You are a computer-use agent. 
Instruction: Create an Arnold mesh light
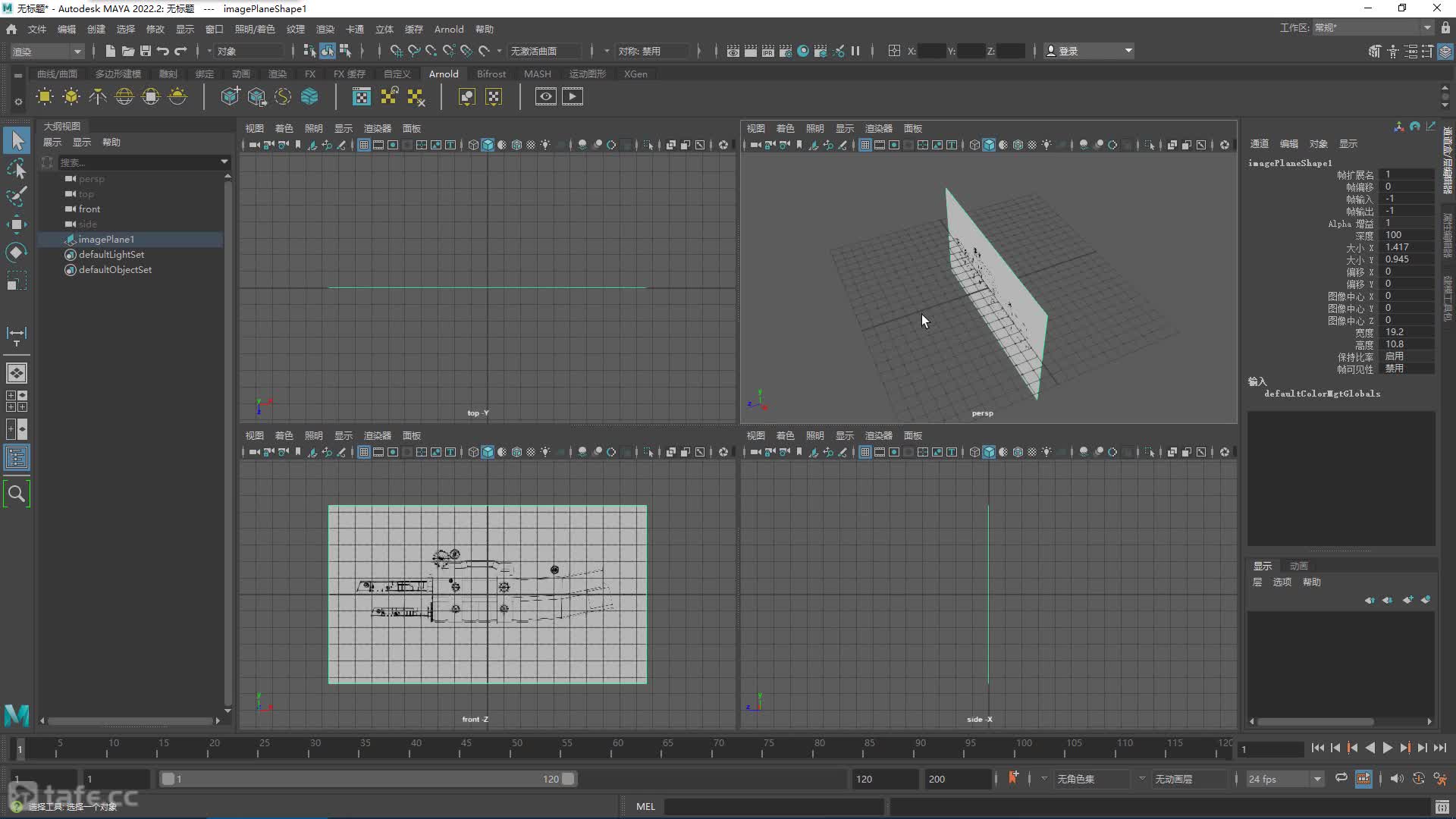pyautogui.click(x=71, y=96)
